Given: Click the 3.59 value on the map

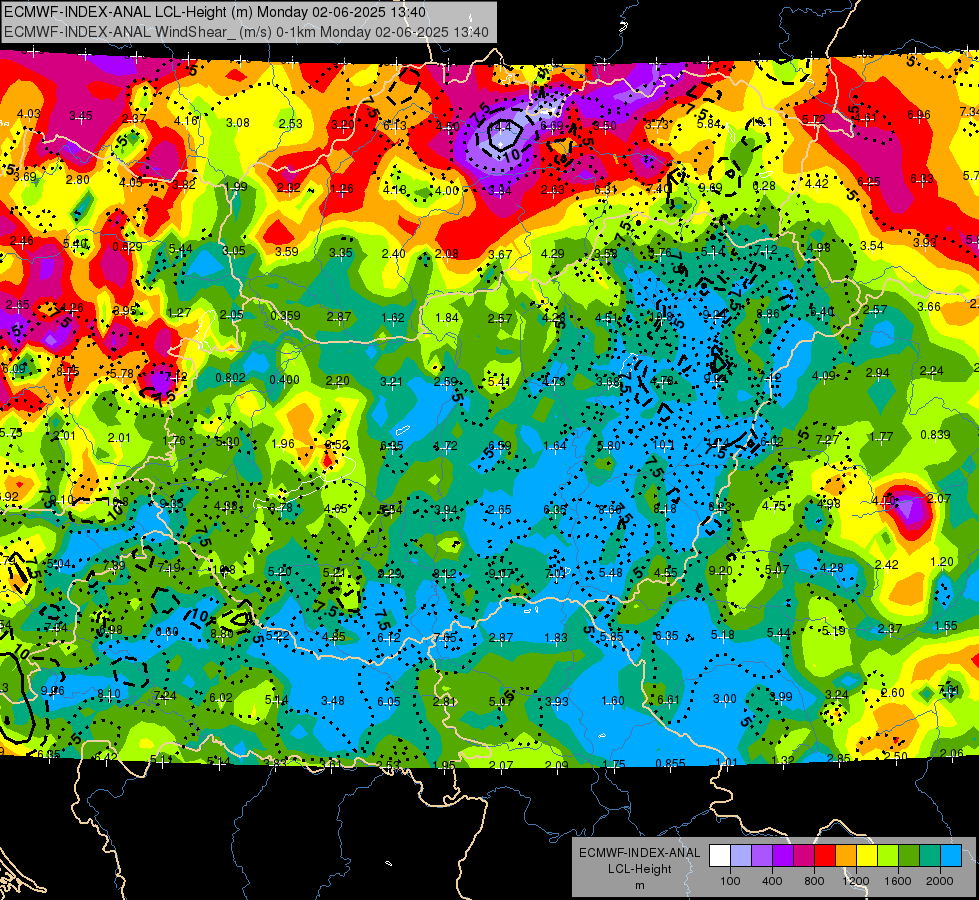Looking at the screenshot, I should click(x=287, y=252).
